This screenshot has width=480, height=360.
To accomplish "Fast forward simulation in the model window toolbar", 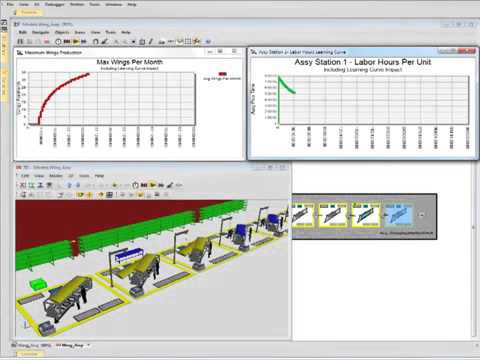I will click(84, 41).
